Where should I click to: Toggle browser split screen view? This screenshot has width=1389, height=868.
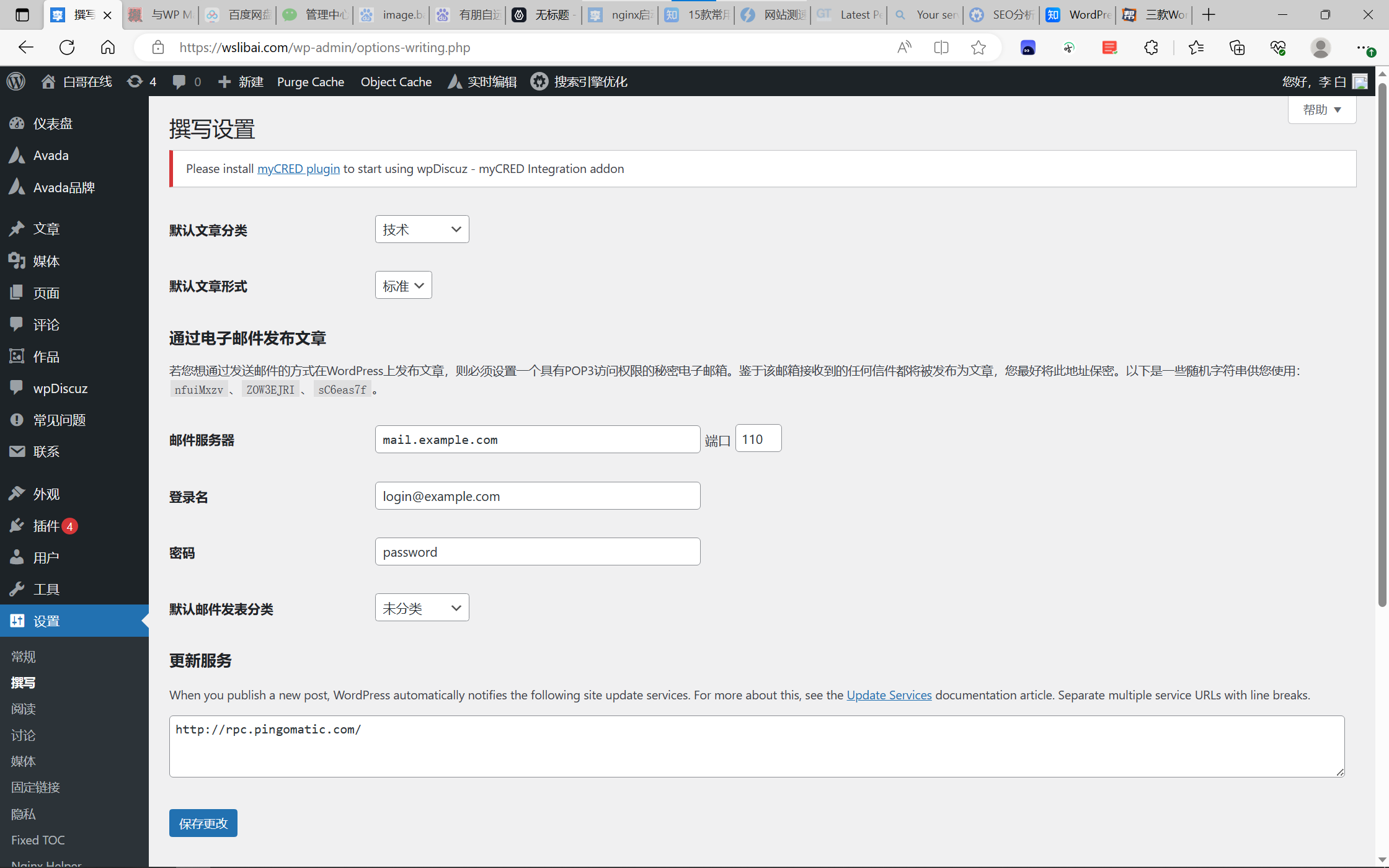coord(941,47)
